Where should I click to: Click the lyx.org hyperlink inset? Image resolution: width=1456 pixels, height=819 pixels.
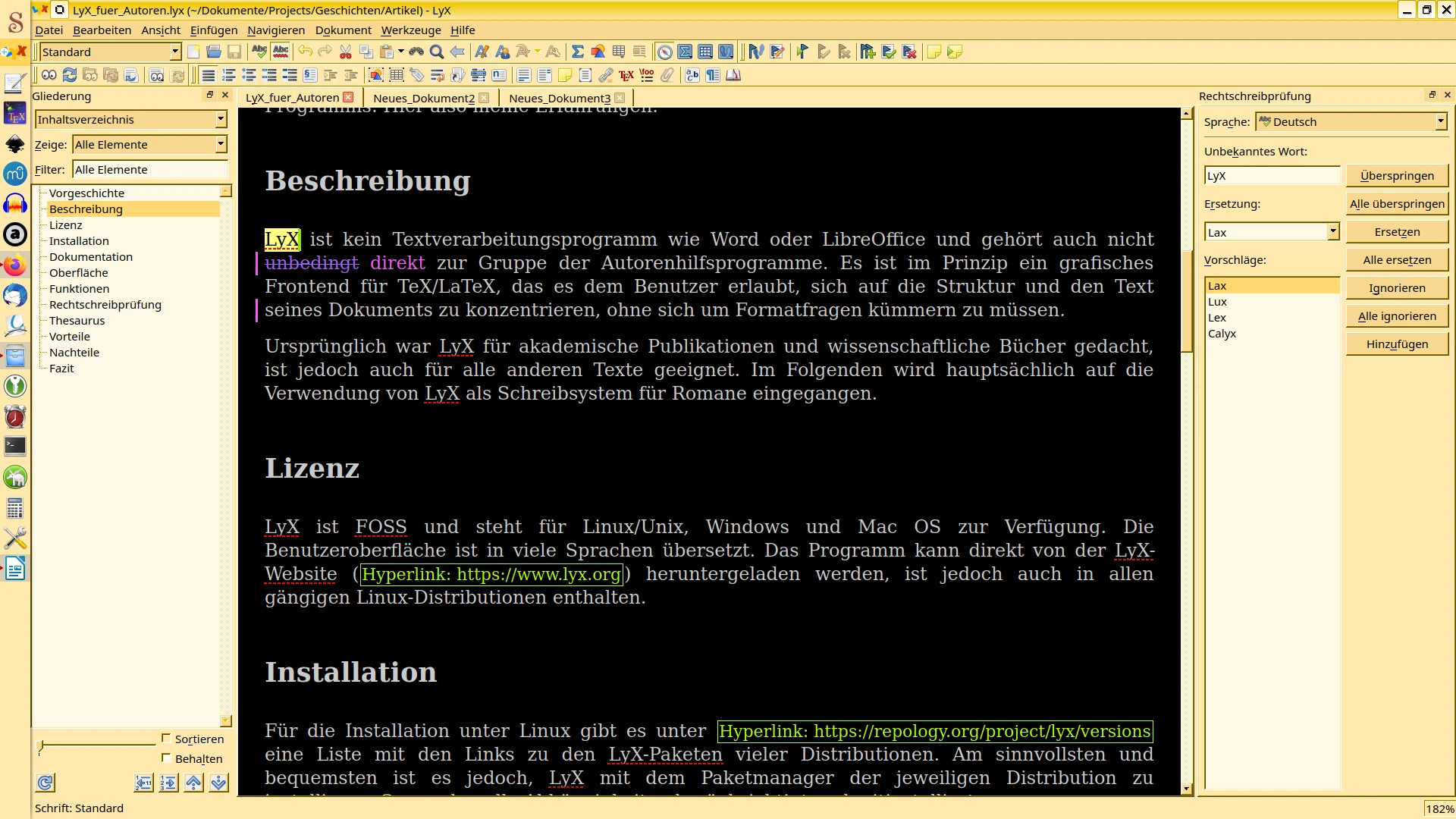click(491, 574)
